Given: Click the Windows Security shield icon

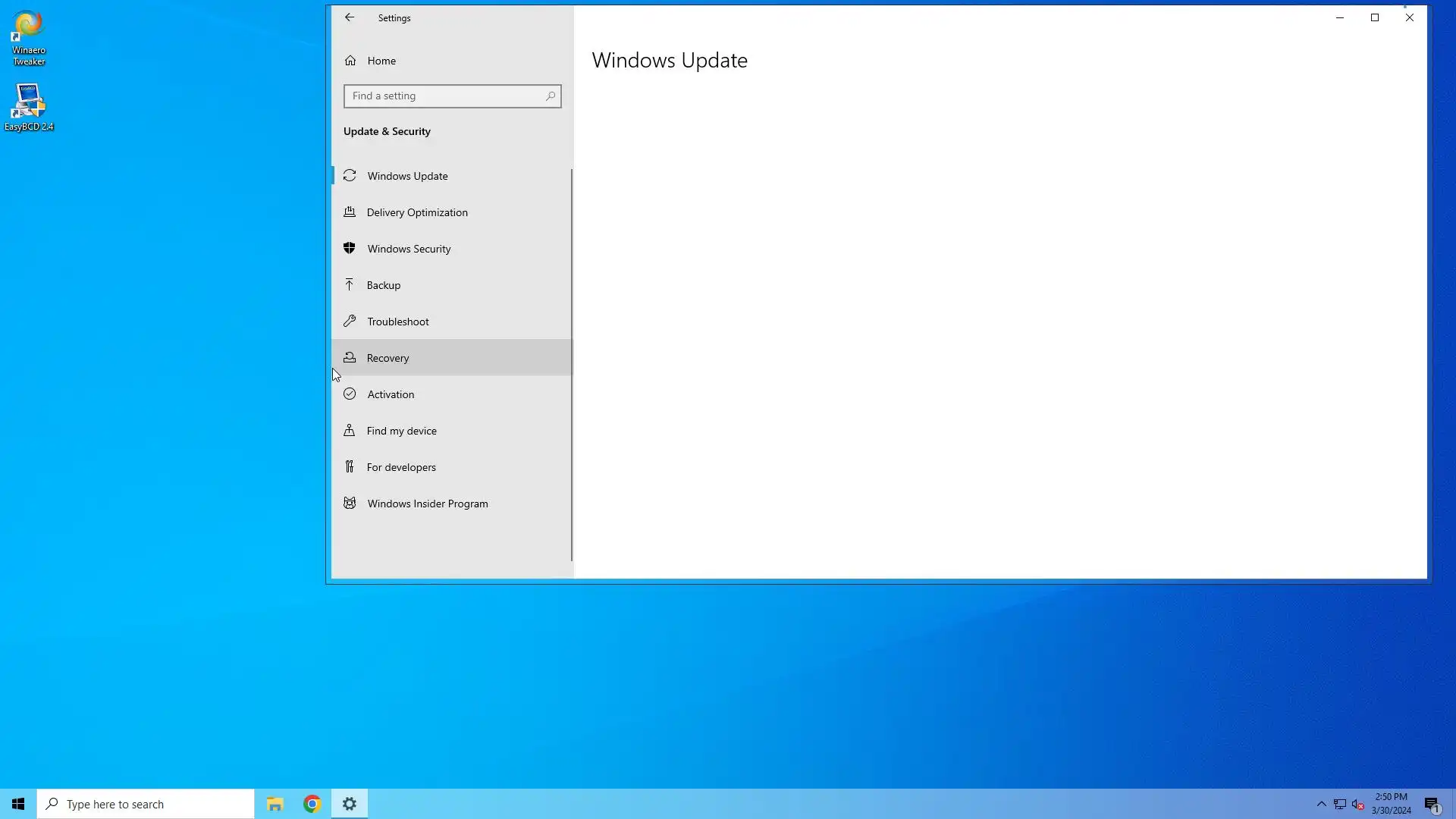Looking at the screenshot, I should click(350, 249).
